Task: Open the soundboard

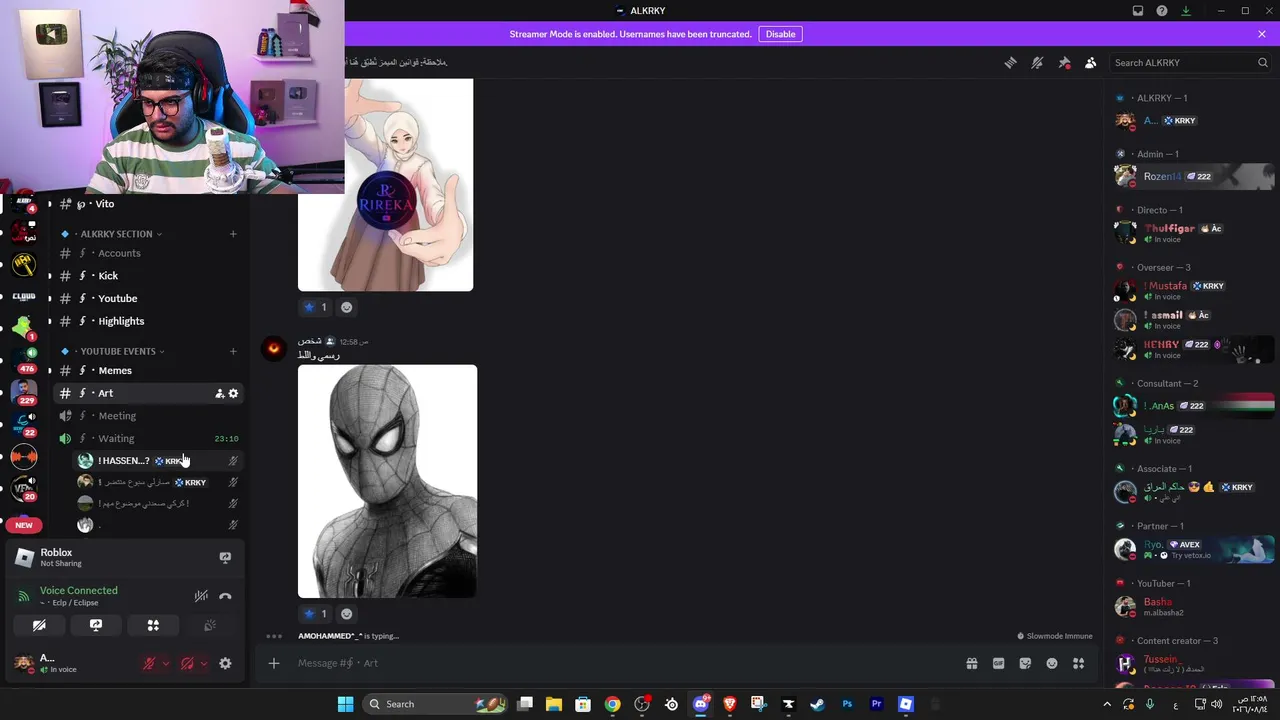Action: click(x=210, y=626)
